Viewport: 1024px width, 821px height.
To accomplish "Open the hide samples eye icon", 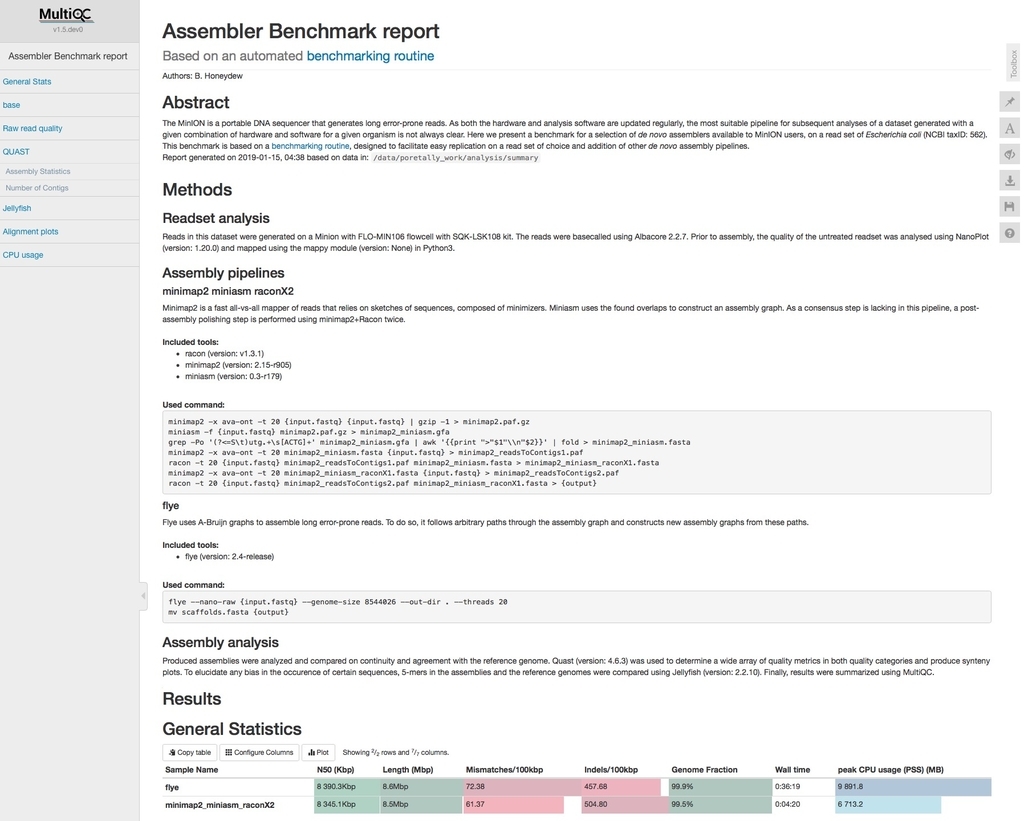I will 1010,154.
